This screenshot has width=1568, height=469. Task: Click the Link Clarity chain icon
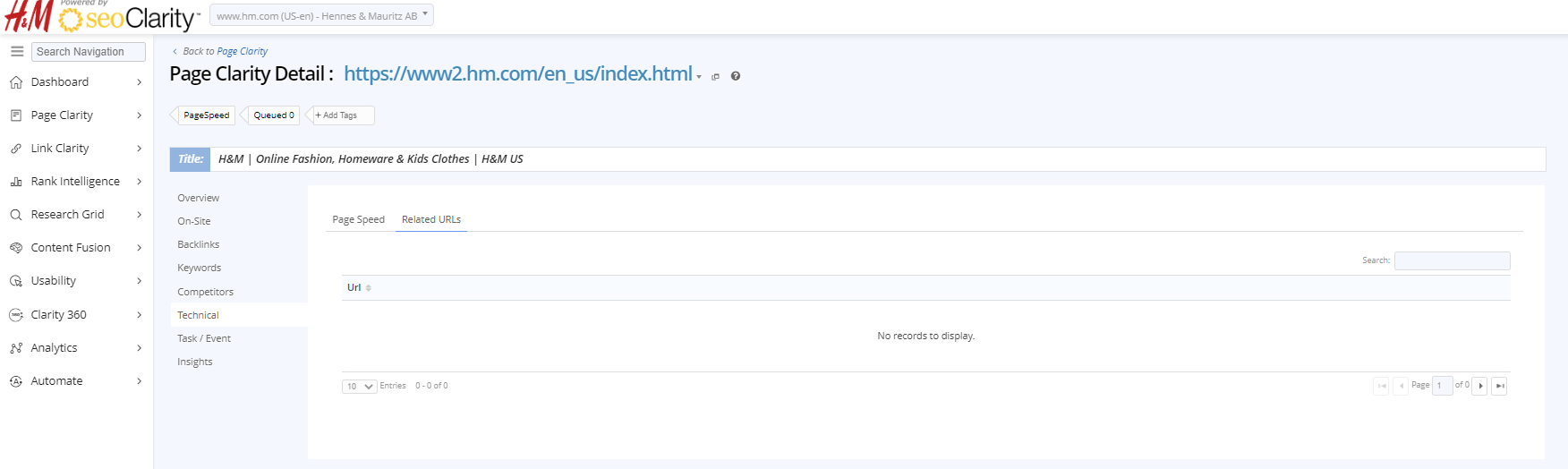tap(16, 149)
